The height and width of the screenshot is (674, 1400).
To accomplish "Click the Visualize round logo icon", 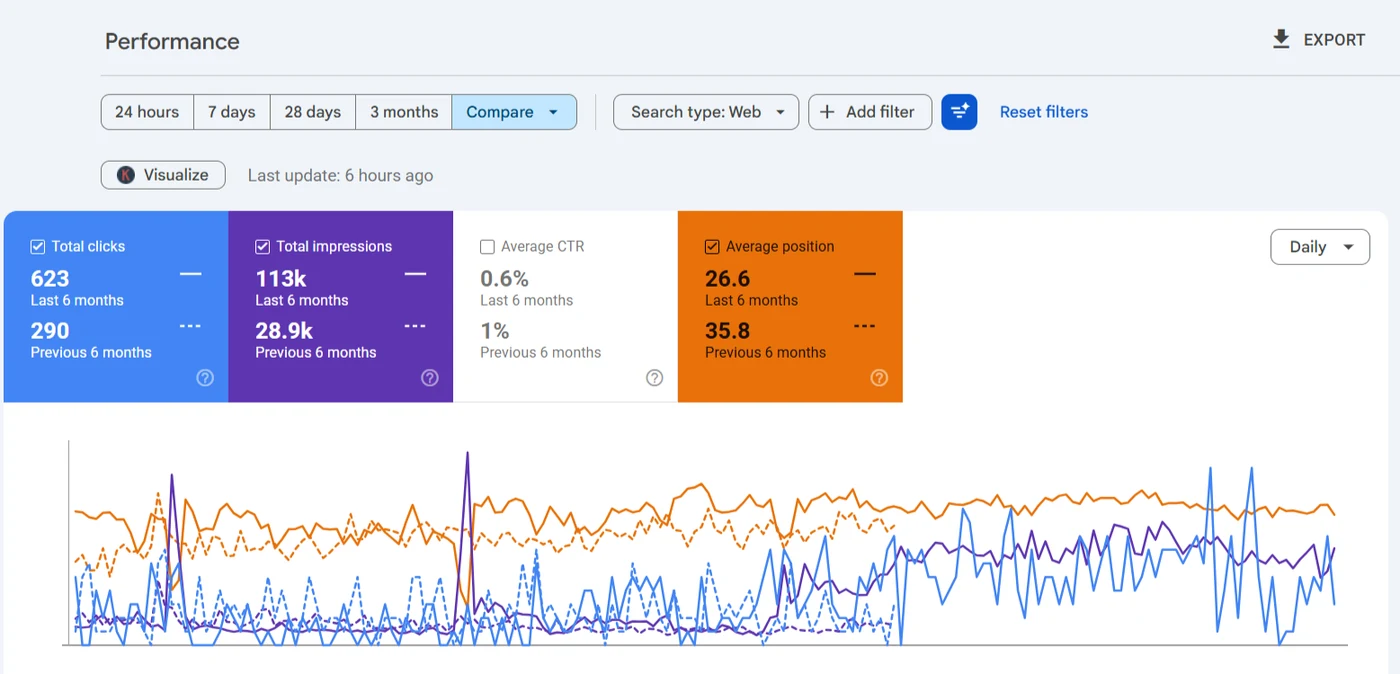I will pyautogui.click(x=126, y=175).
